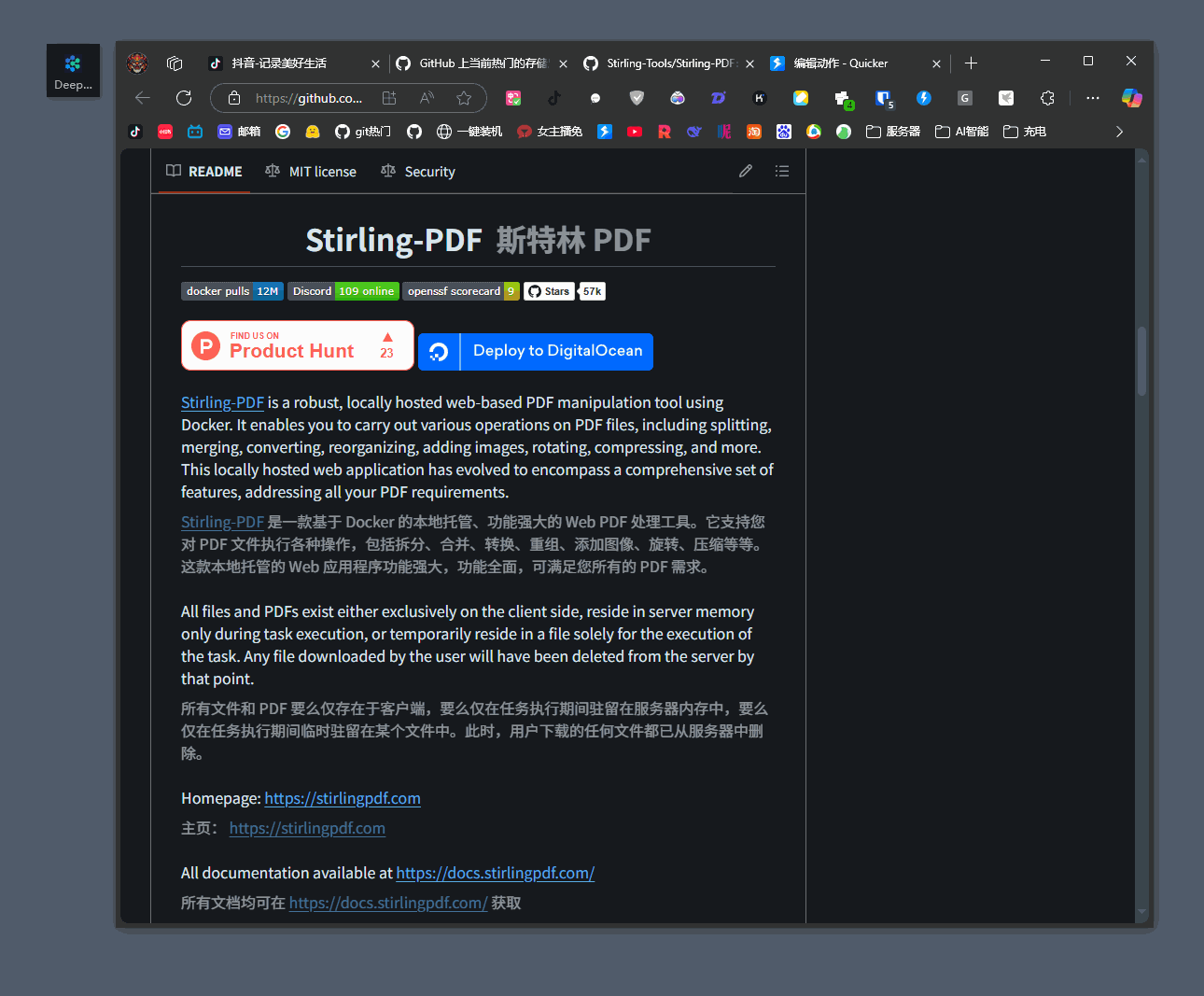Image resolution: width=1204 pixels, height=996 pixels.
Task: Expand the 服务器 bookmarks folder
Action: [x=893, y=132]
